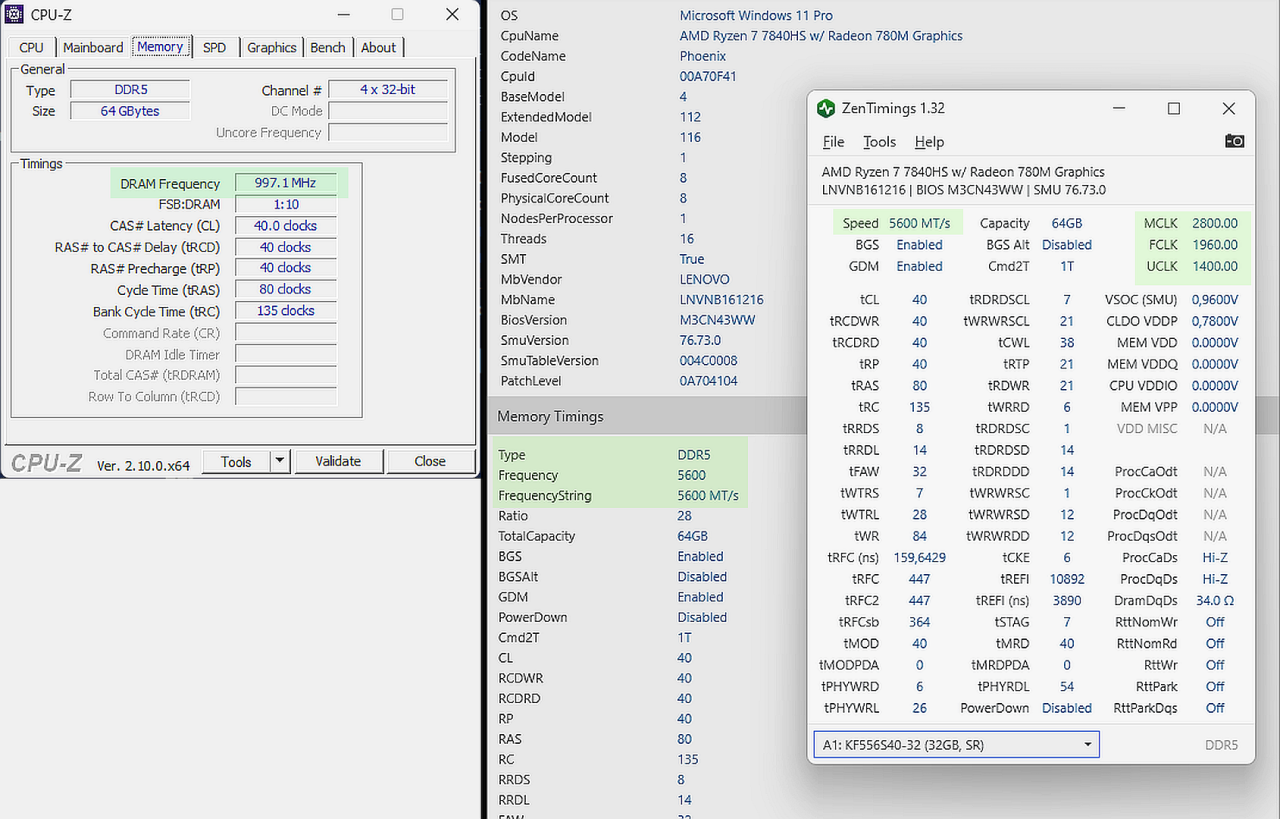Viewport: 1280px width, 819px height.
Task: Open the ZenTimings Tools menu
Action: click(x=879, y=142)
